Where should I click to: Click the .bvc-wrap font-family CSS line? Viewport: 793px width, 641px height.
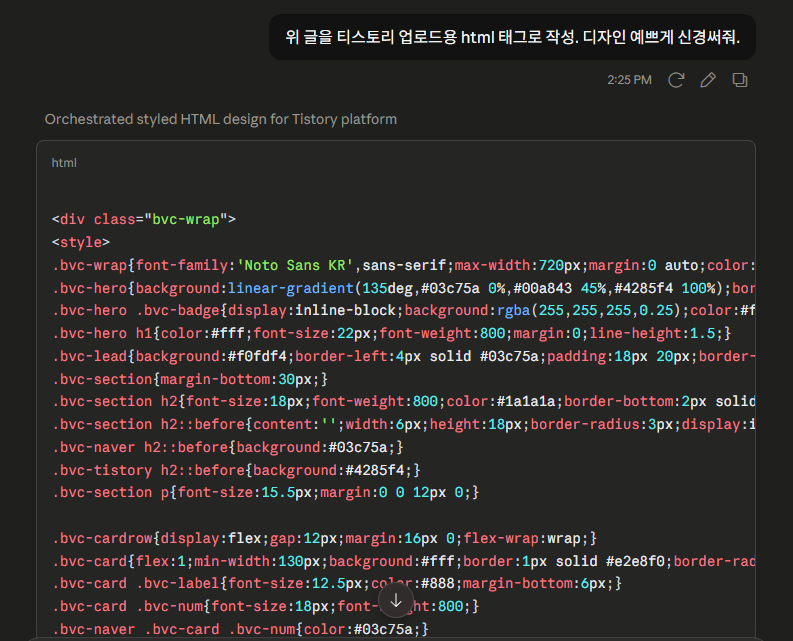[404, 265]
